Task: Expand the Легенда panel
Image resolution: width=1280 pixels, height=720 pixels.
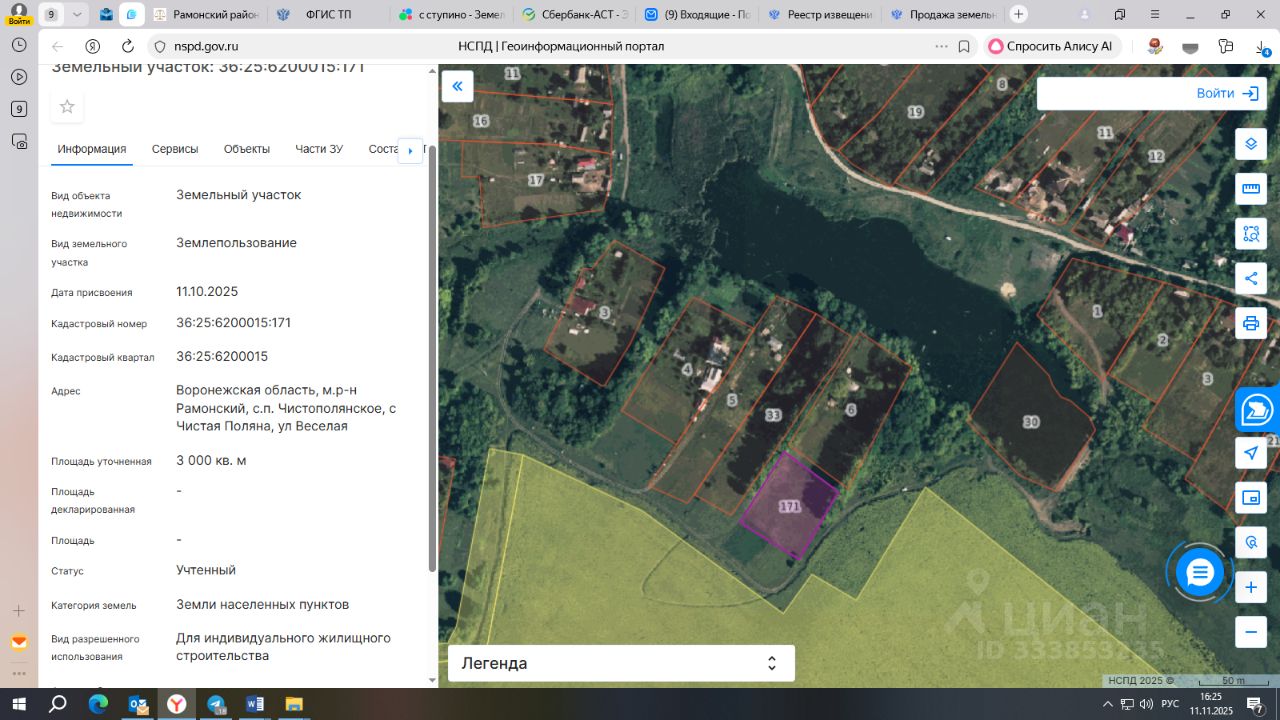Action: click(621, 663)
